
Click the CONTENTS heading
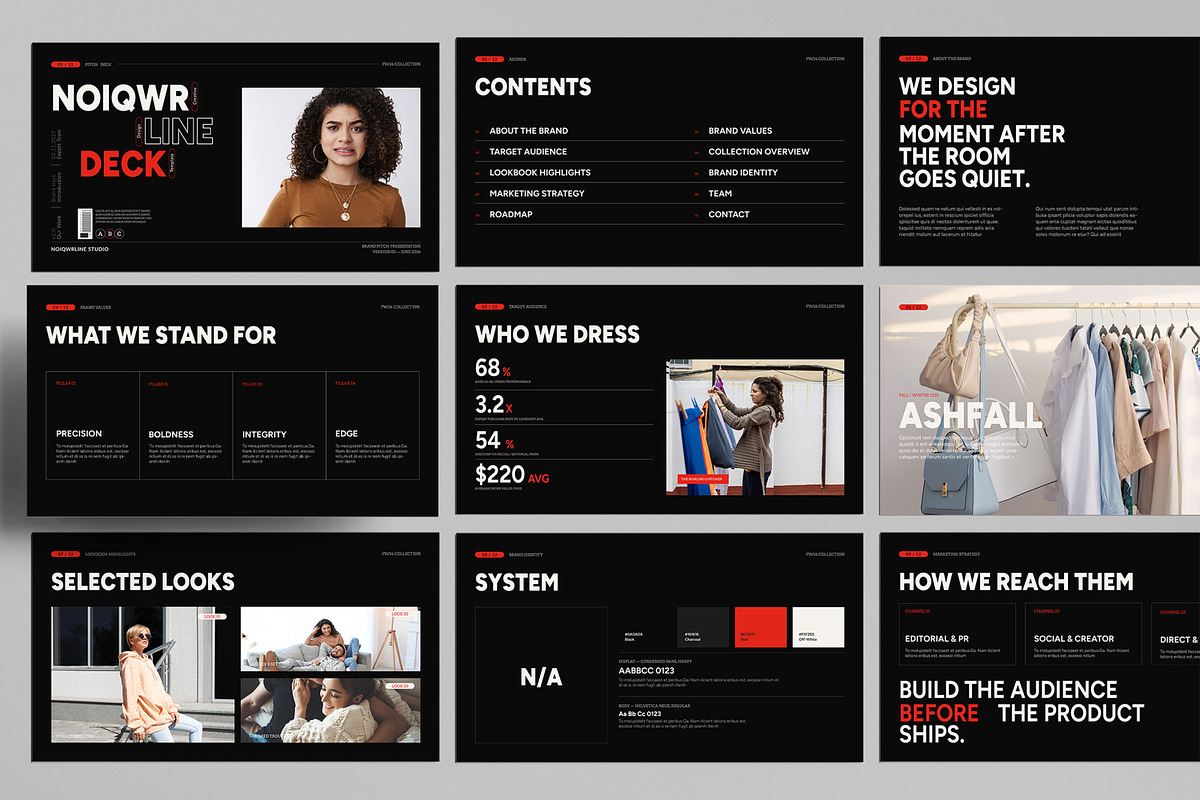coord(533,87)
